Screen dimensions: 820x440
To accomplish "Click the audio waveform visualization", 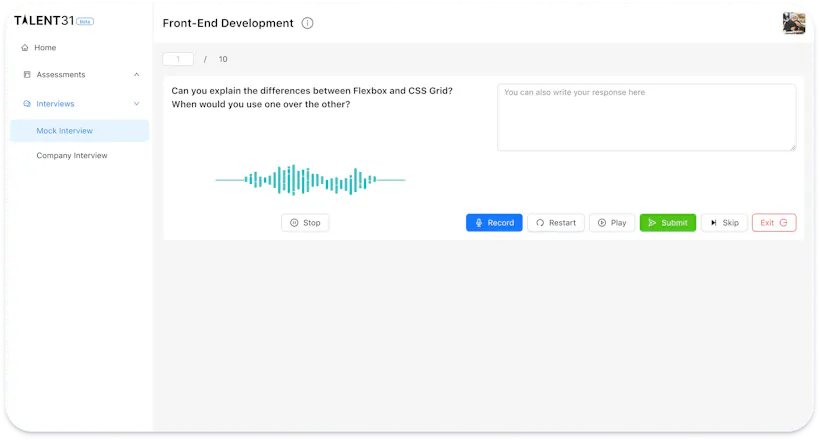I will (x=310, y=180).
